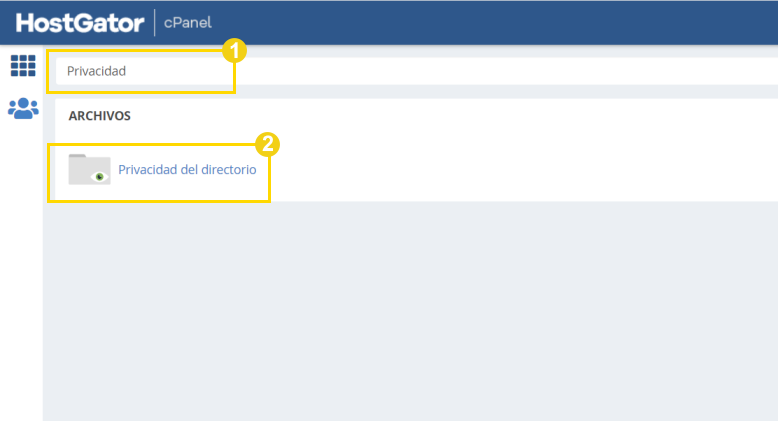
Task: Click the cPanel label in the header
Action: point(188,23)
